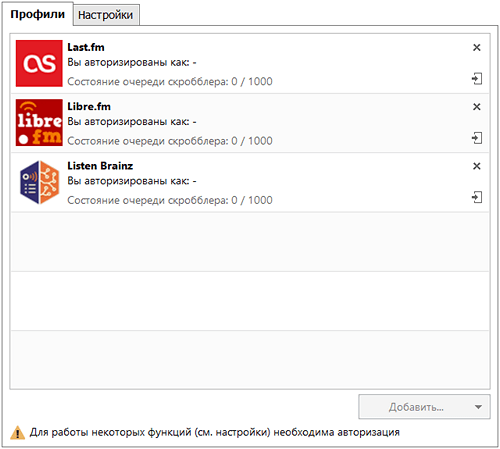
Task: Click the Listen Brainz hexagon logo
Action: [39, 182]
